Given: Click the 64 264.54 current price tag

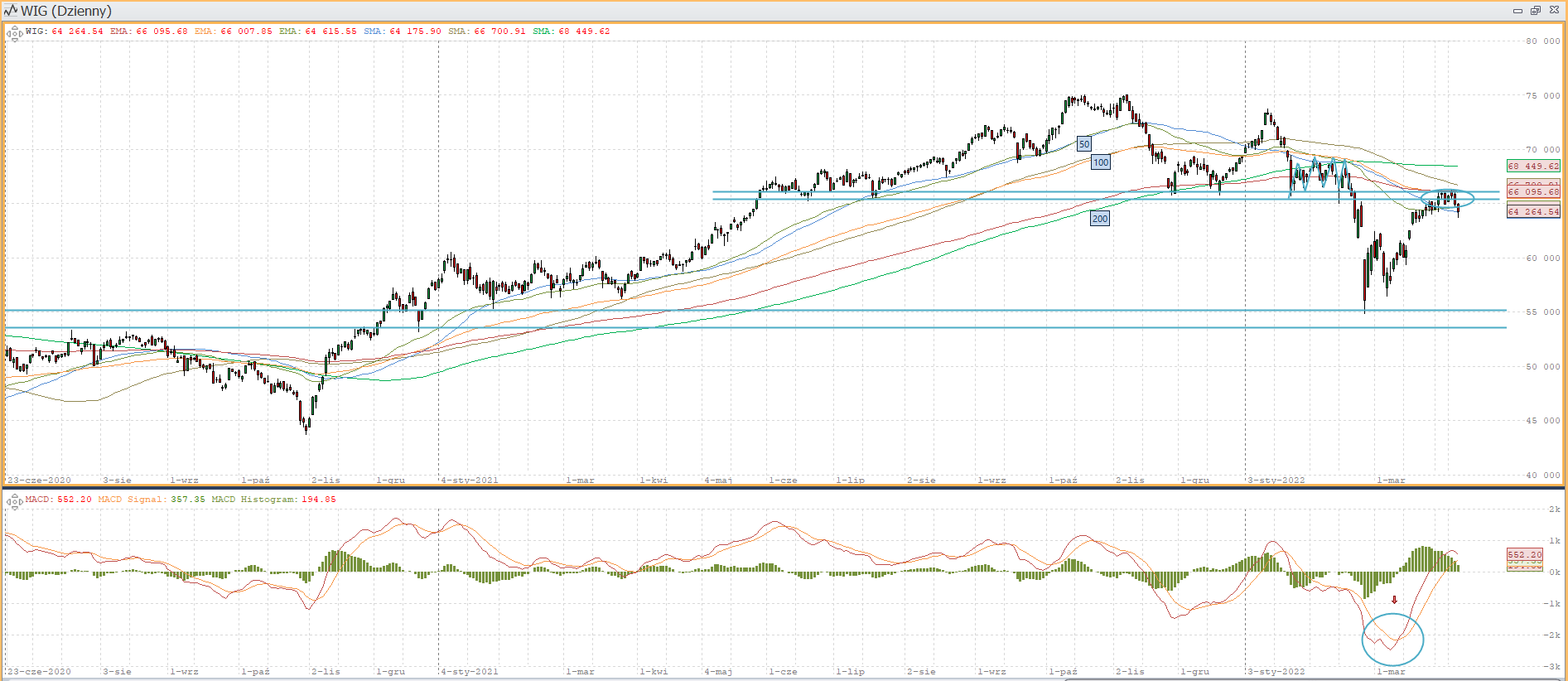Looking at the screenshot, I should (1532, 211).
